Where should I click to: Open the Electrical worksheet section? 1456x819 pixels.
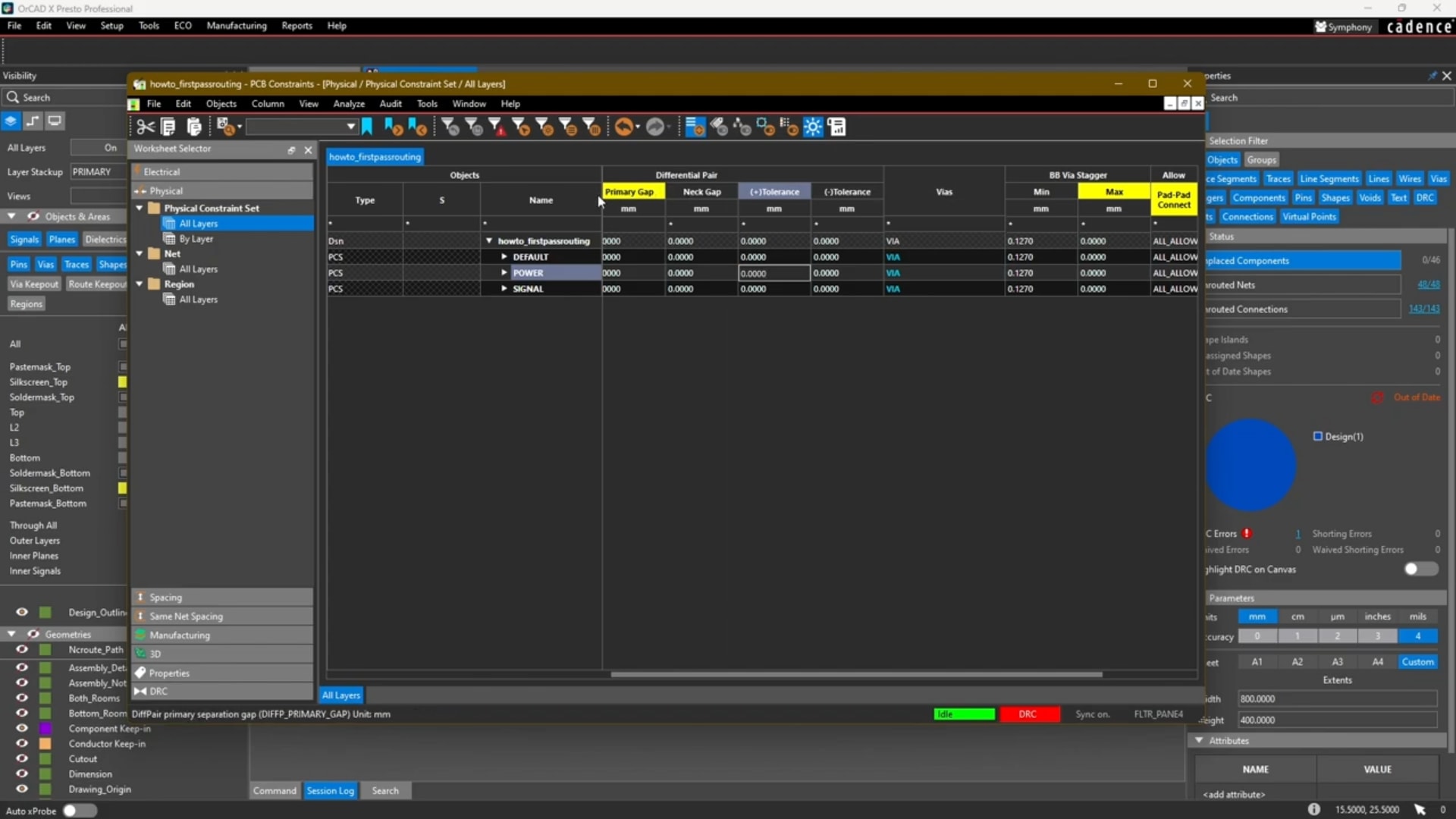point(222,171)
